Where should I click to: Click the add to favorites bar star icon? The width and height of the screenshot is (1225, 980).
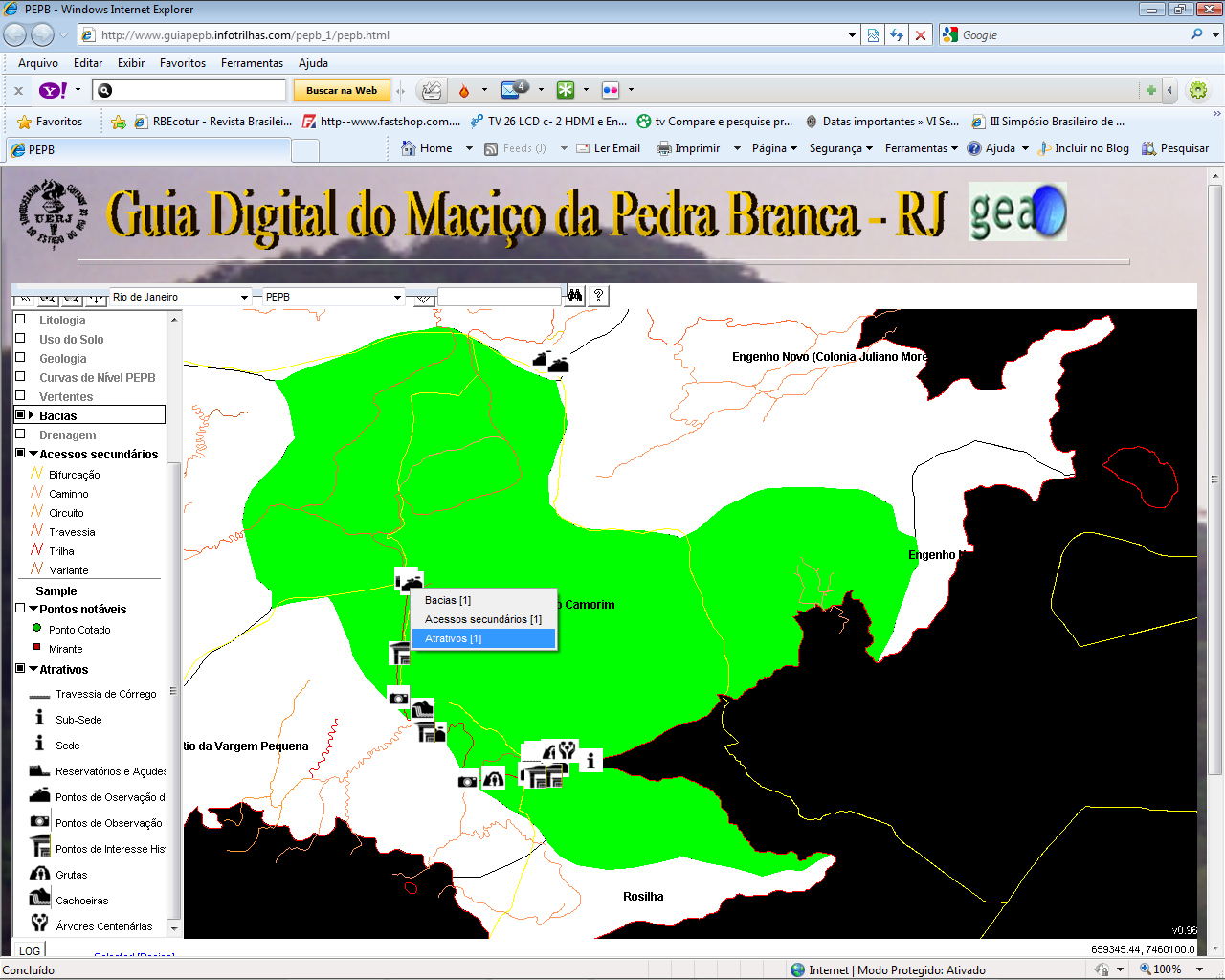[118, 122]
